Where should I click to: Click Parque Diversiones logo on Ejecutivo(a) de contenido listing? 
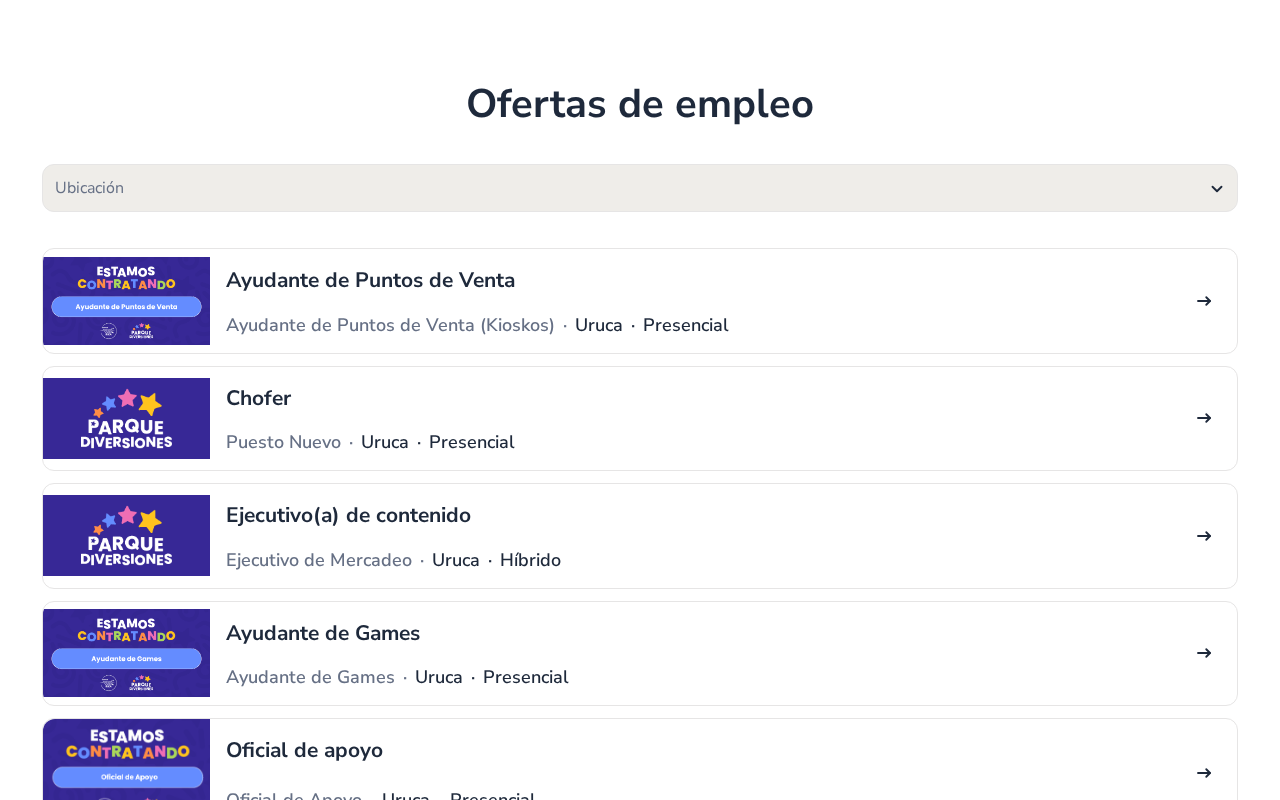tap(126, 536)
